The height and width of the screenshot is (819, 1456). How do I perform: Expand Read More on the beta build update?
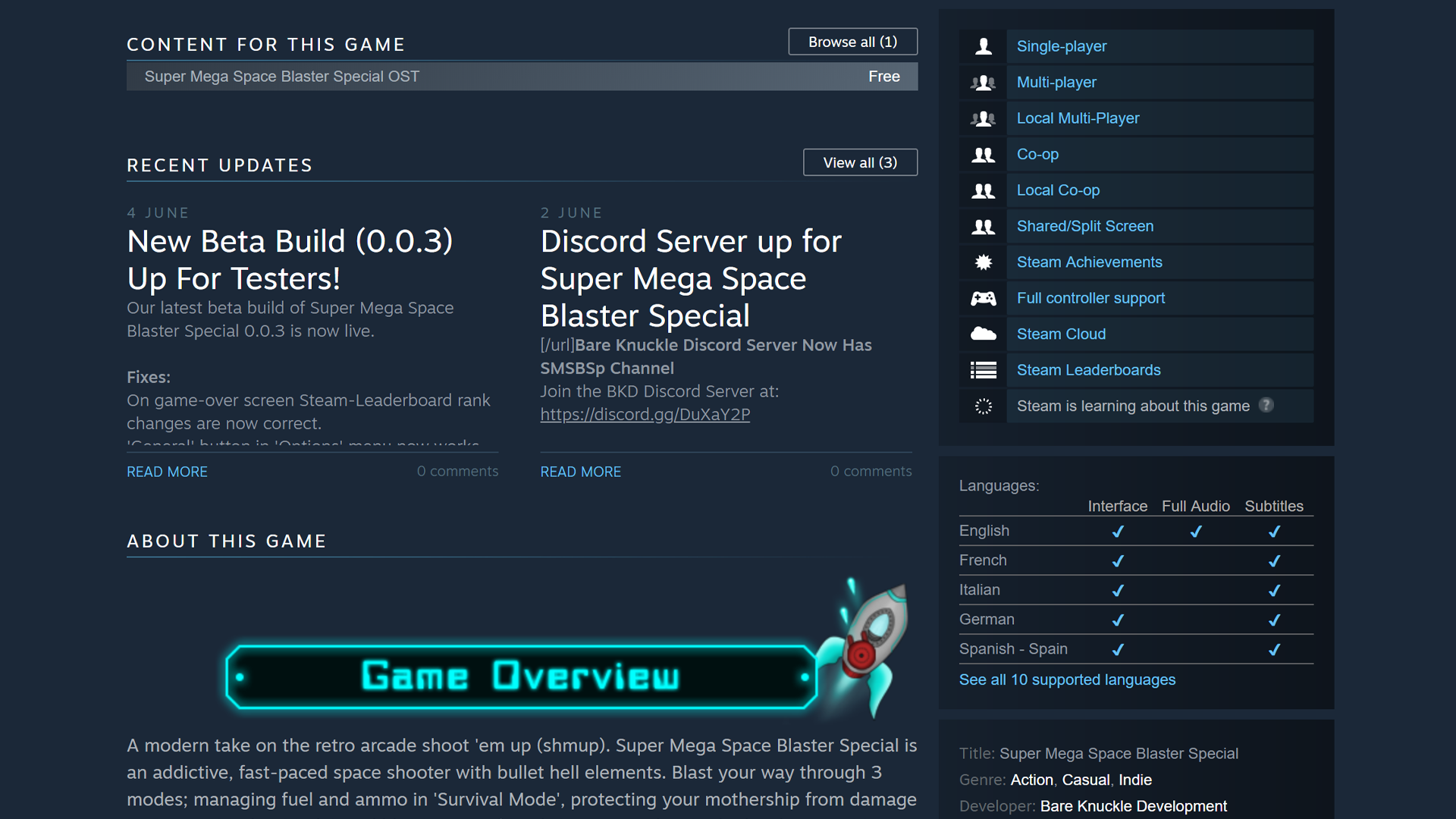point(167,471)
